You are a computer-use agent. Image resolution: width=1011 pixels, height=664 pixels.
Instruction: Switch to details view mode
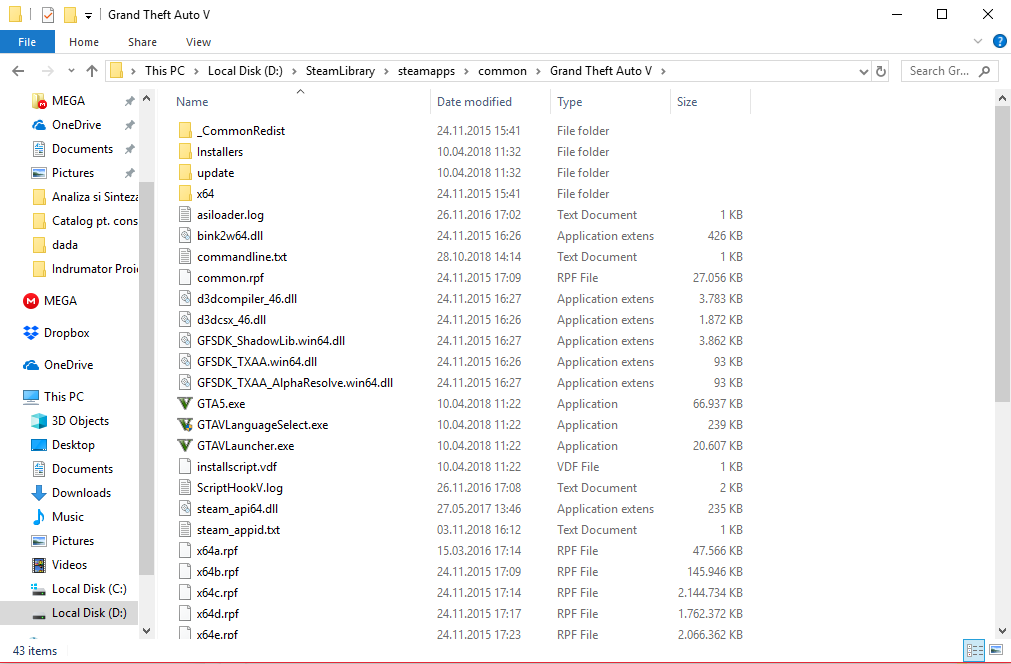(x=974, y=650)
